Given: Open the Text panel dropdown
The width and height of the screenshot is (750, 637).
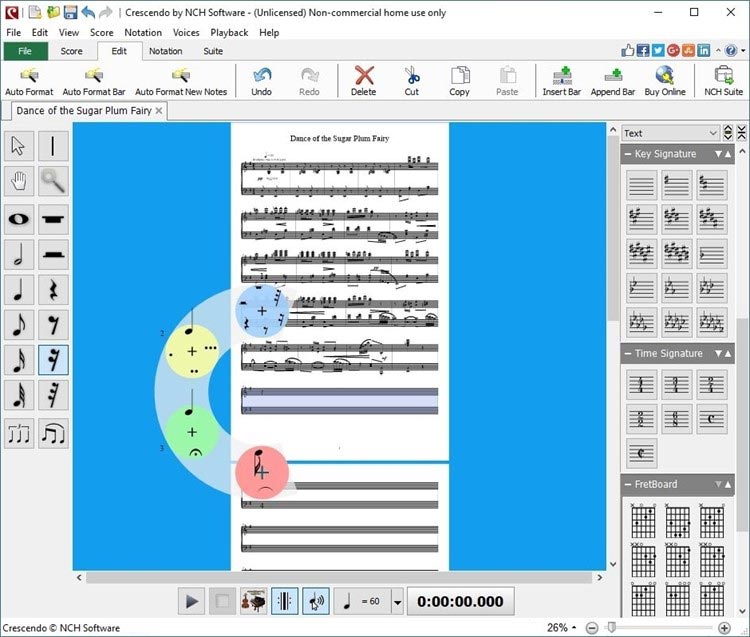Looking at the screenshot, I should [671, 133].
